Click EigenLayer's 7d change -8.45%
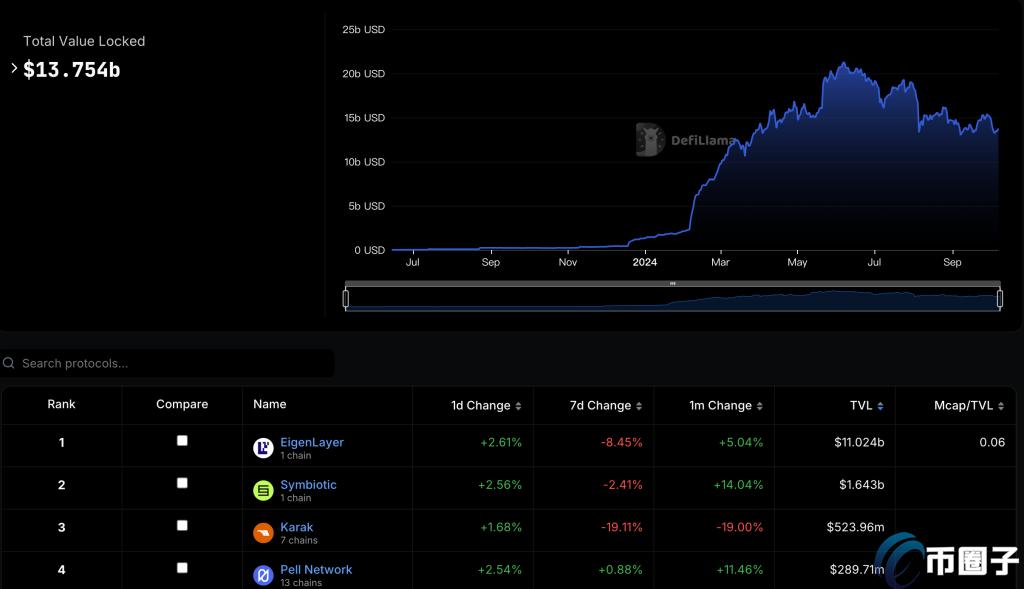Image resolution: width=1024 pixels, height=589 pixels. [x=622, y=442]
